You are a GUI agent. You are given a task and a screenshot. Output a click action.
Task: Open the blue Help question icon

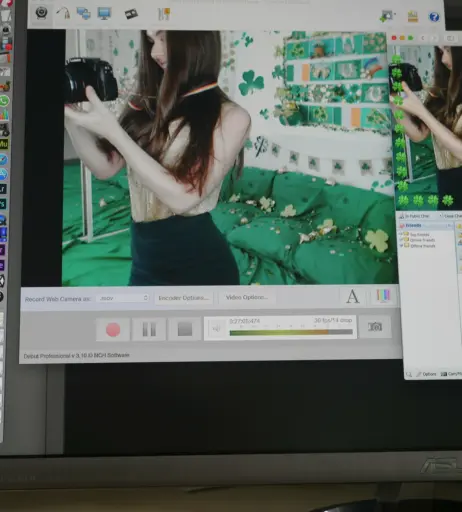coord(434,17)
